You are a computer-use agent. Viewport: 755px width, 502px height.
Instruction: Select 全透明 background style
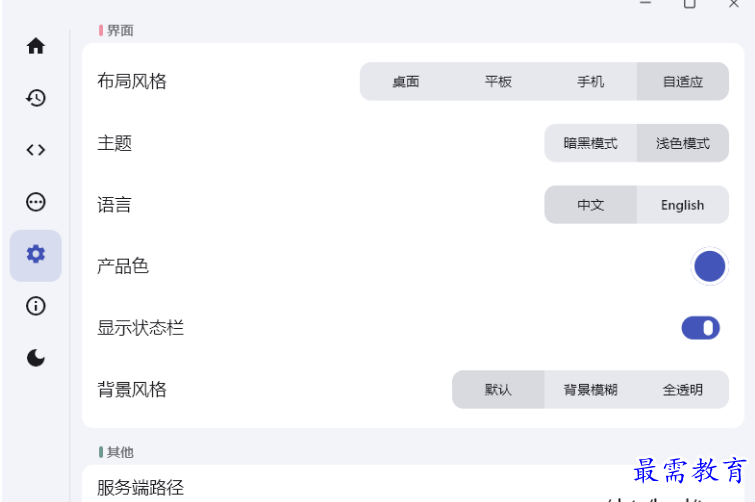click(683, 389)
